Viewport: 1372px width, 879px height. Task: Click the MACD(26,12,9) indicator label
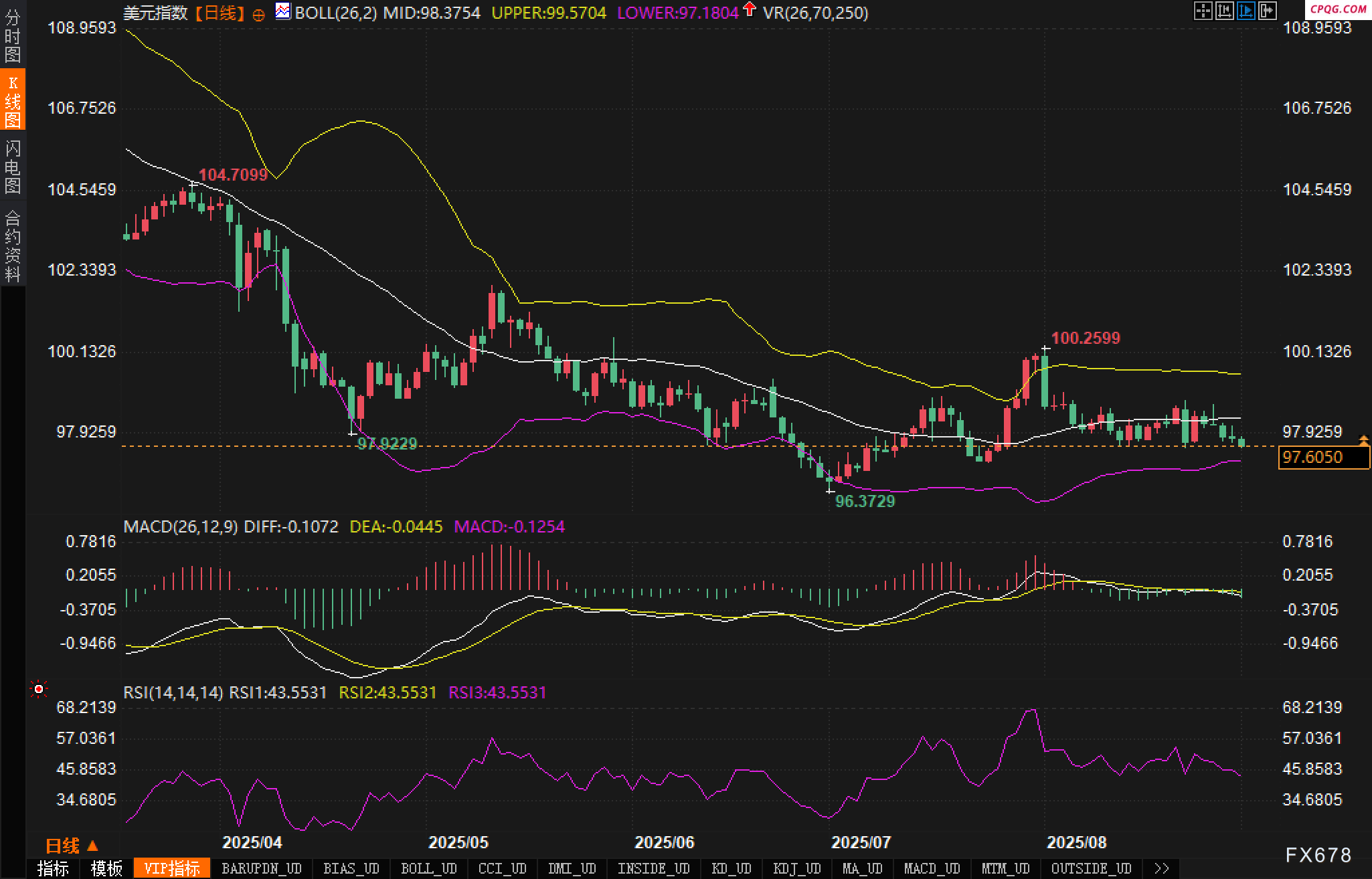[181, 526]
